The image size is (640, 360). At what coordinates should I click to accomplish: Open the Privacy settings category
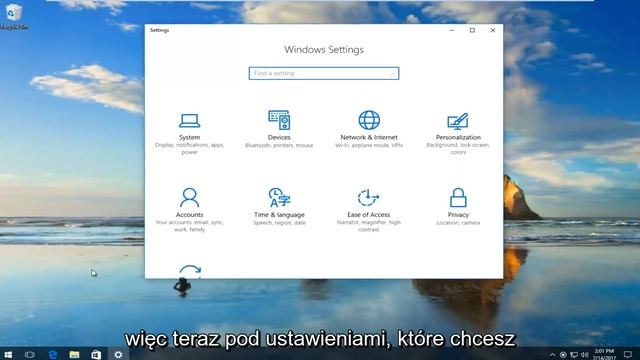pos(458,207)
